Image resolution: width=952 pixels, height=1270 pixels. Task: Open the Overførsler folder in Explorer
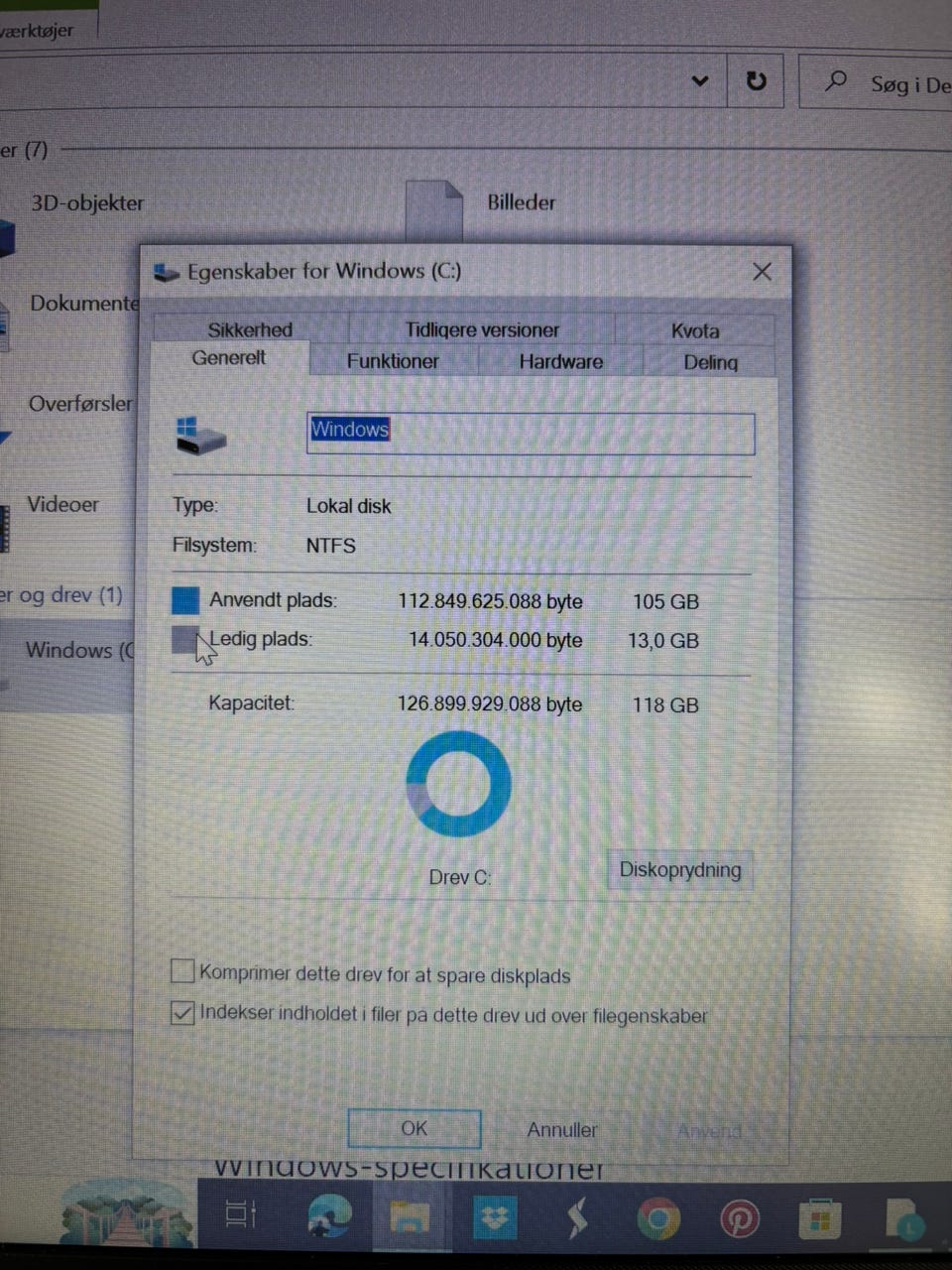(80, 404)
